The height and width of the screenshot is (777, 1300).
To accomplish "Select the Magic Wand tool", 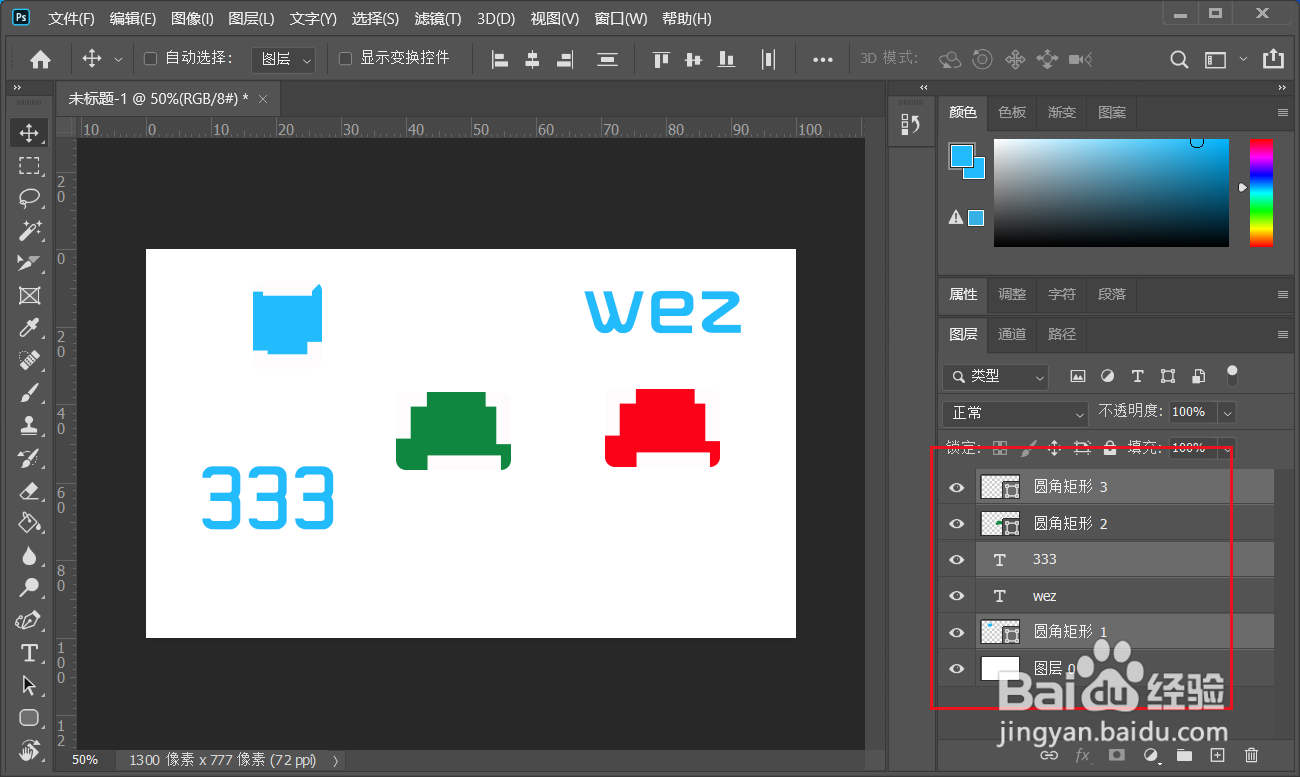I will pos(29,230).
